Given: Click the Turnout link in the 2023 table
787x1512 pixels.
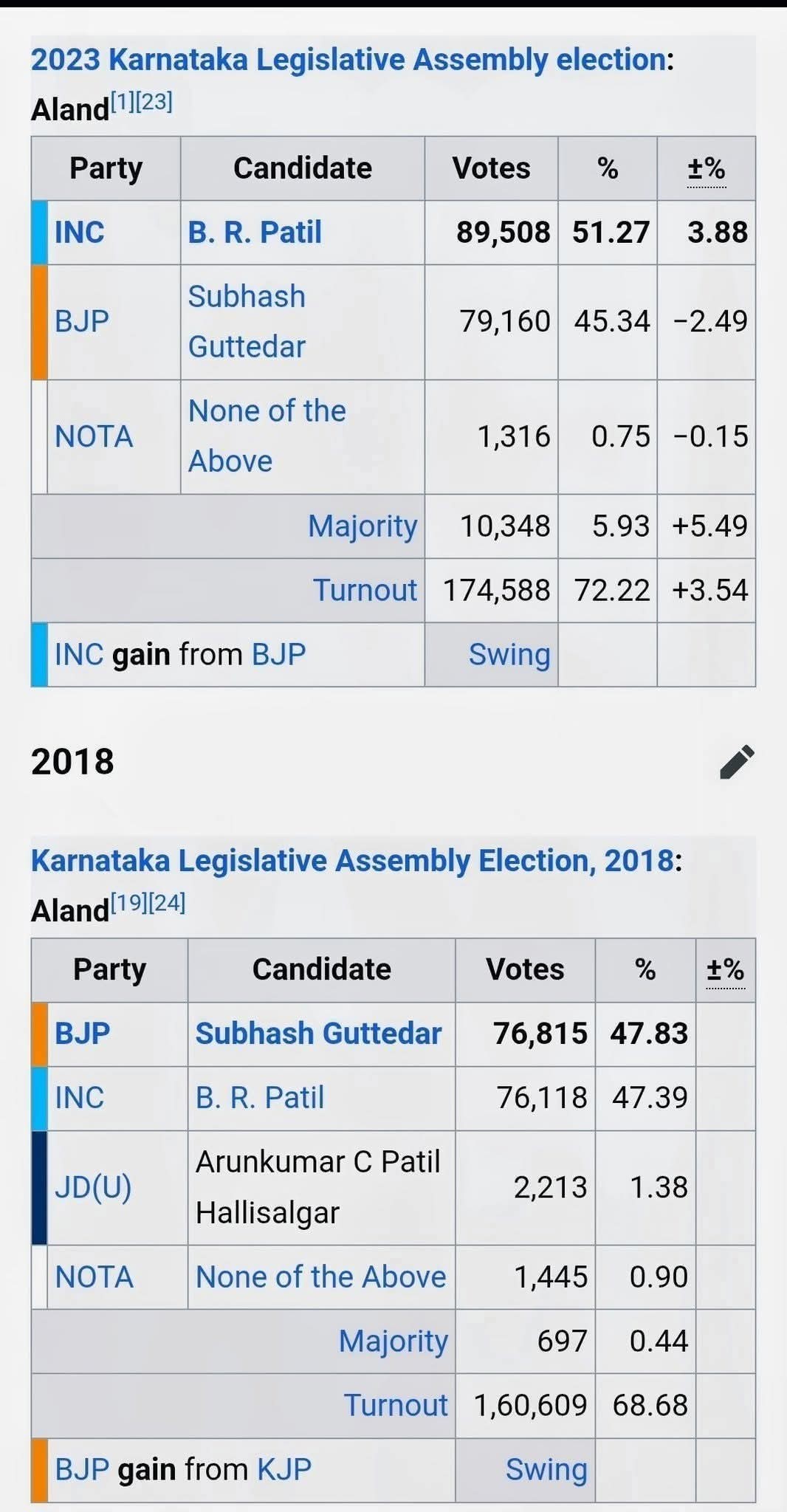Looking at the screenshot, I should coord(365,591).
